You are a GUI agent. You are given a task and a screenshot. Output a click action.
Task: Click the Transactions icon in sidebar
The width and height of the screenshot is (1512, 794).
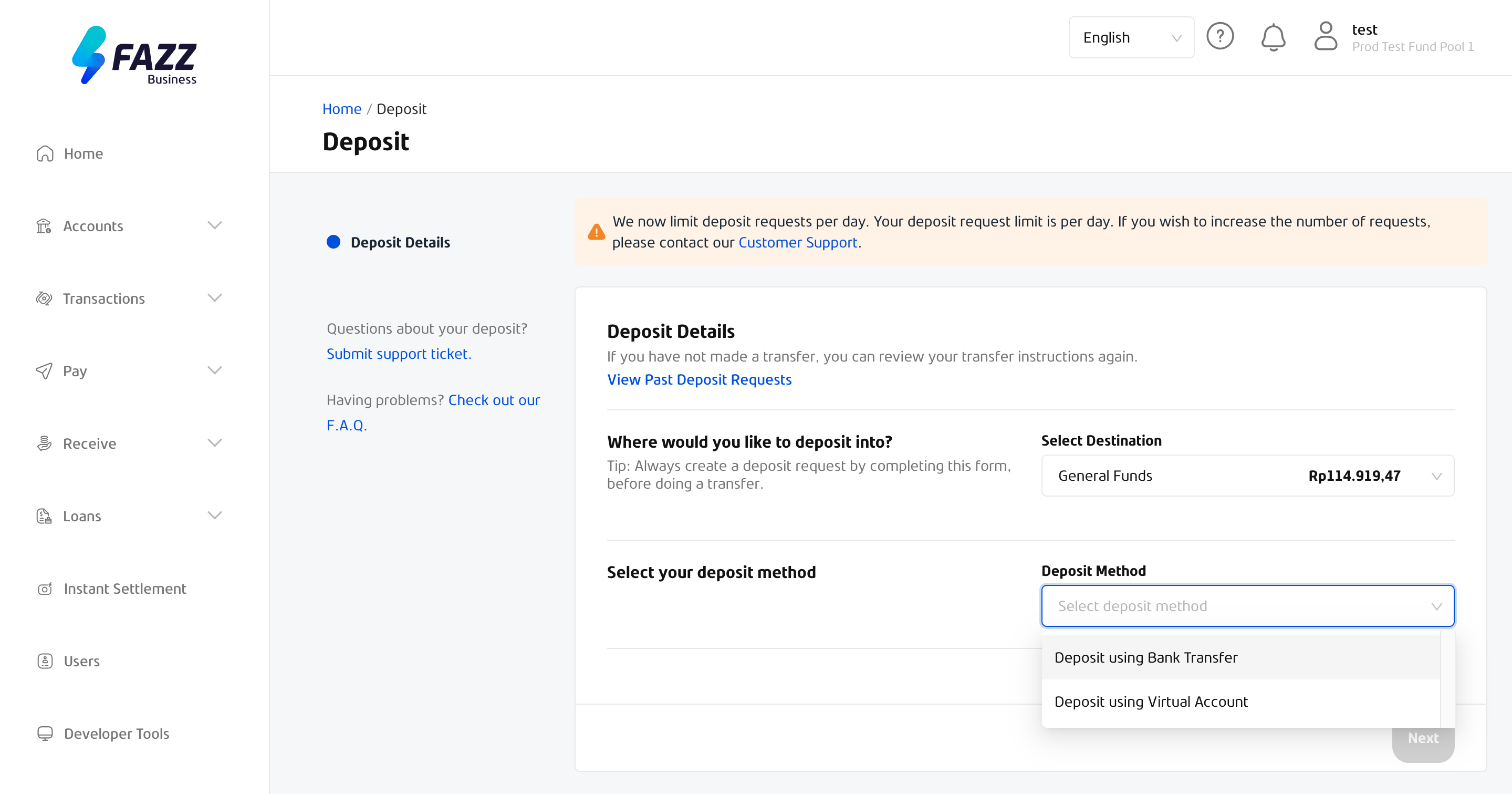pyautogui.click(x=44, y=298)
